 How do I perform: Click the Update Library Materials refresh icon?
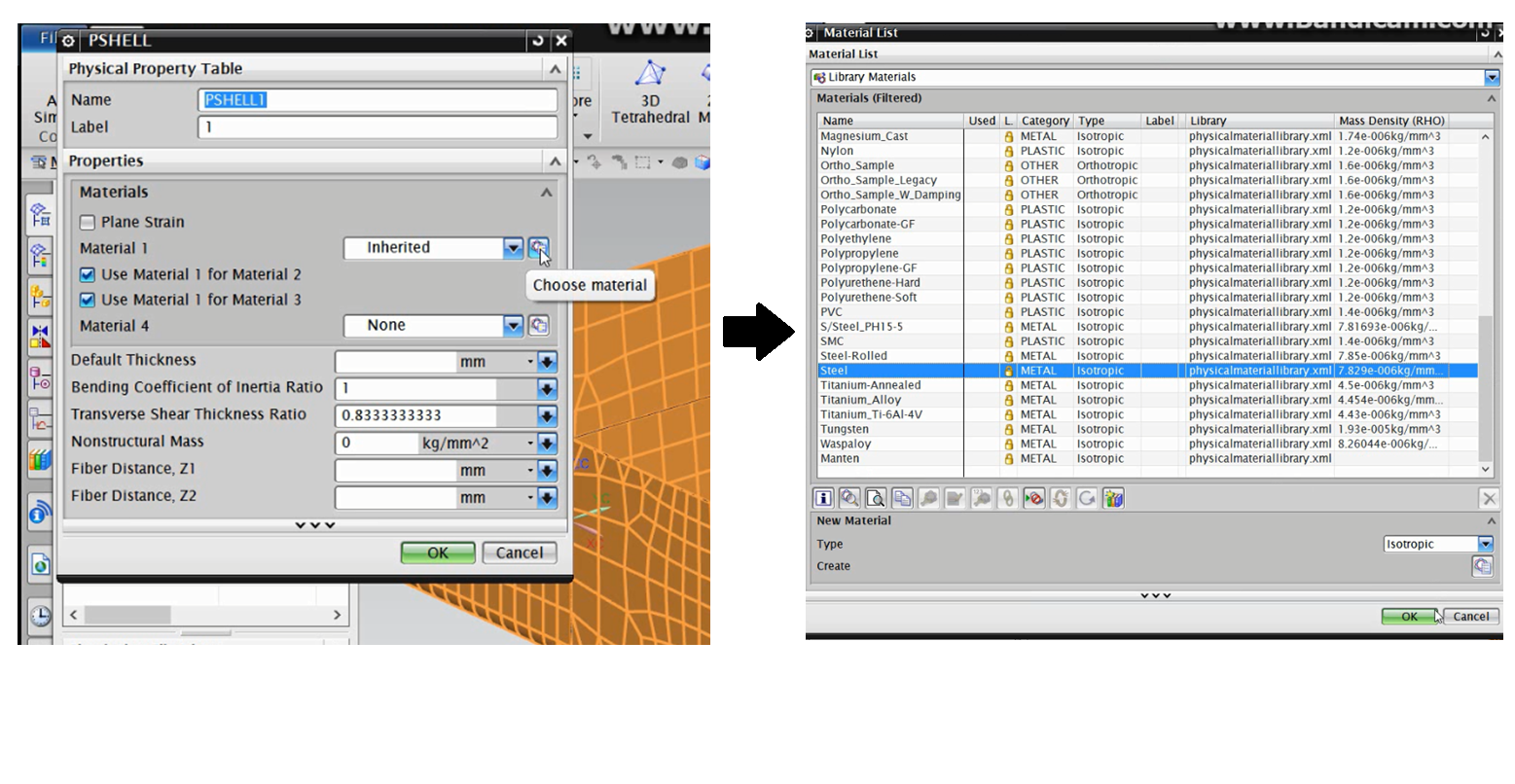click(1087, 498)
